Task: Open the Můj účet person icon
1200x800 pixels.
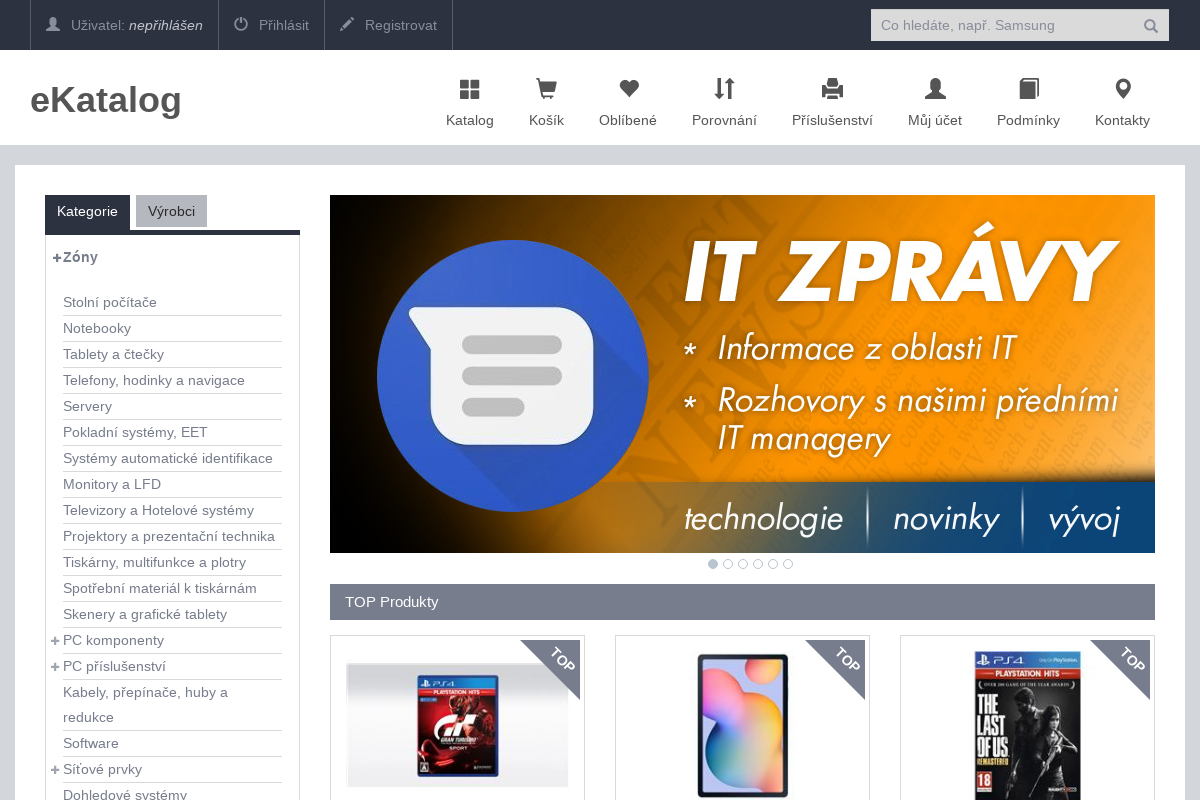Action: coord(935,90)
